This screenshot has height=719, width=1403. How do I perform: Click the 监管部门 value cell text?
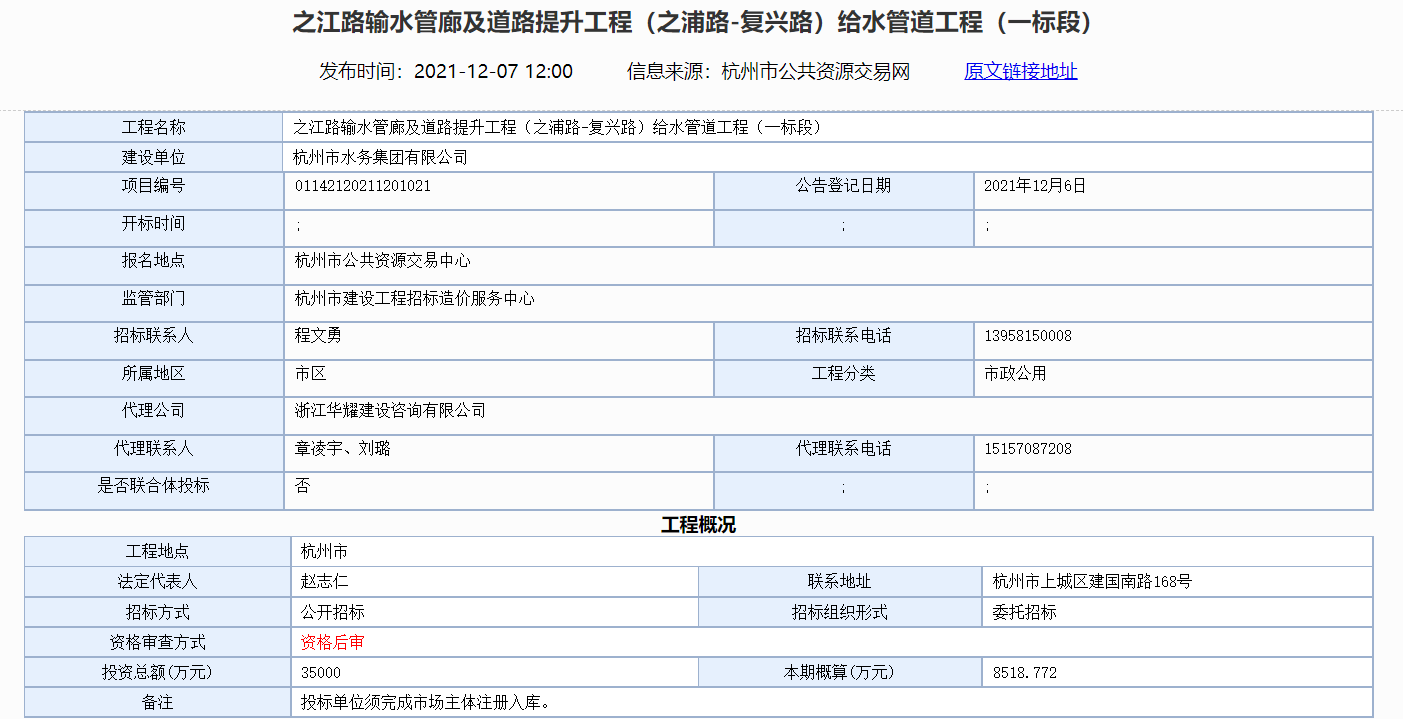point(414,299)
